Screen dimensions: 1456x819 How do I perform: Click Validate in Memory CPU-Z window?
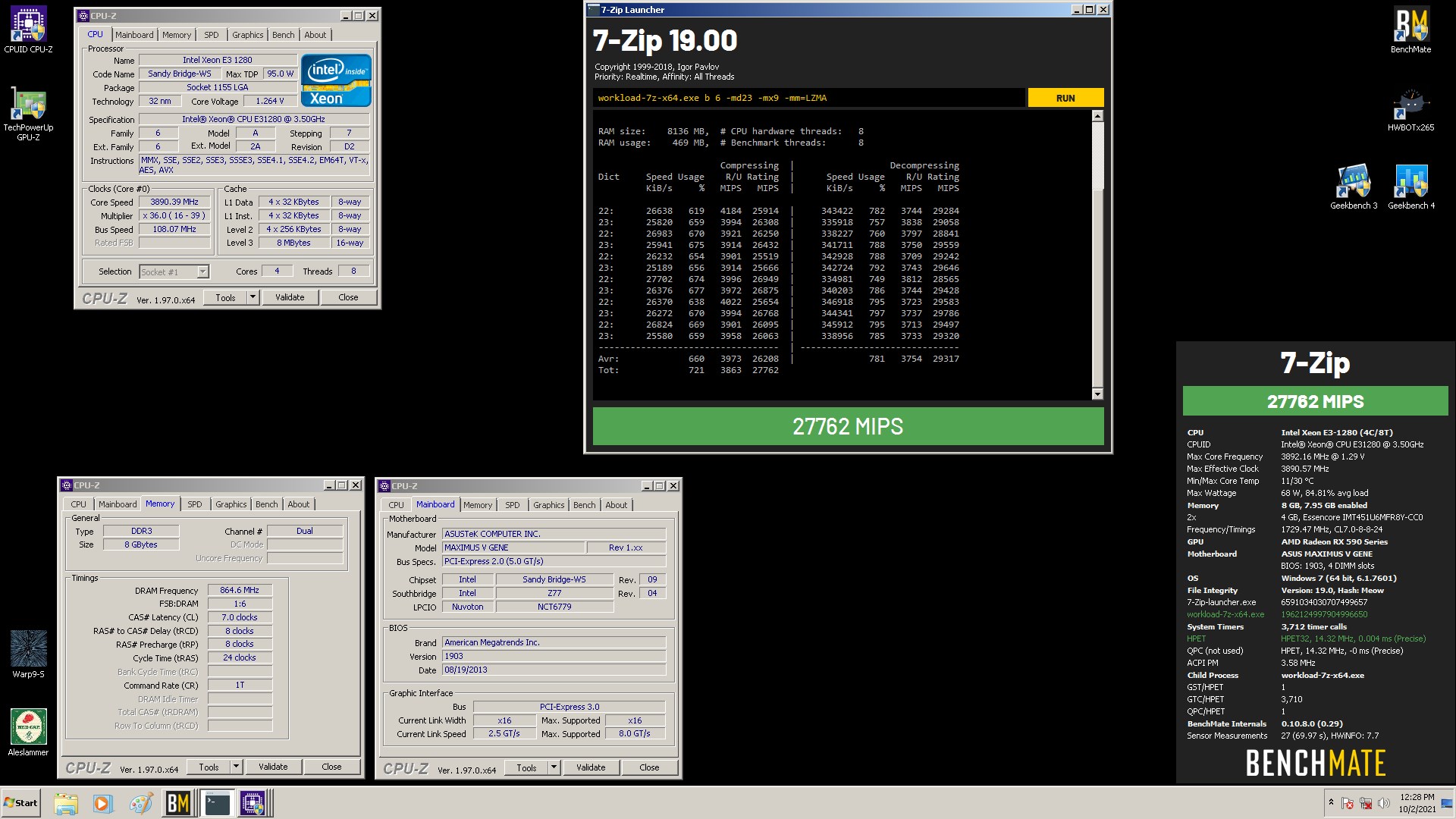click(273, 767)
